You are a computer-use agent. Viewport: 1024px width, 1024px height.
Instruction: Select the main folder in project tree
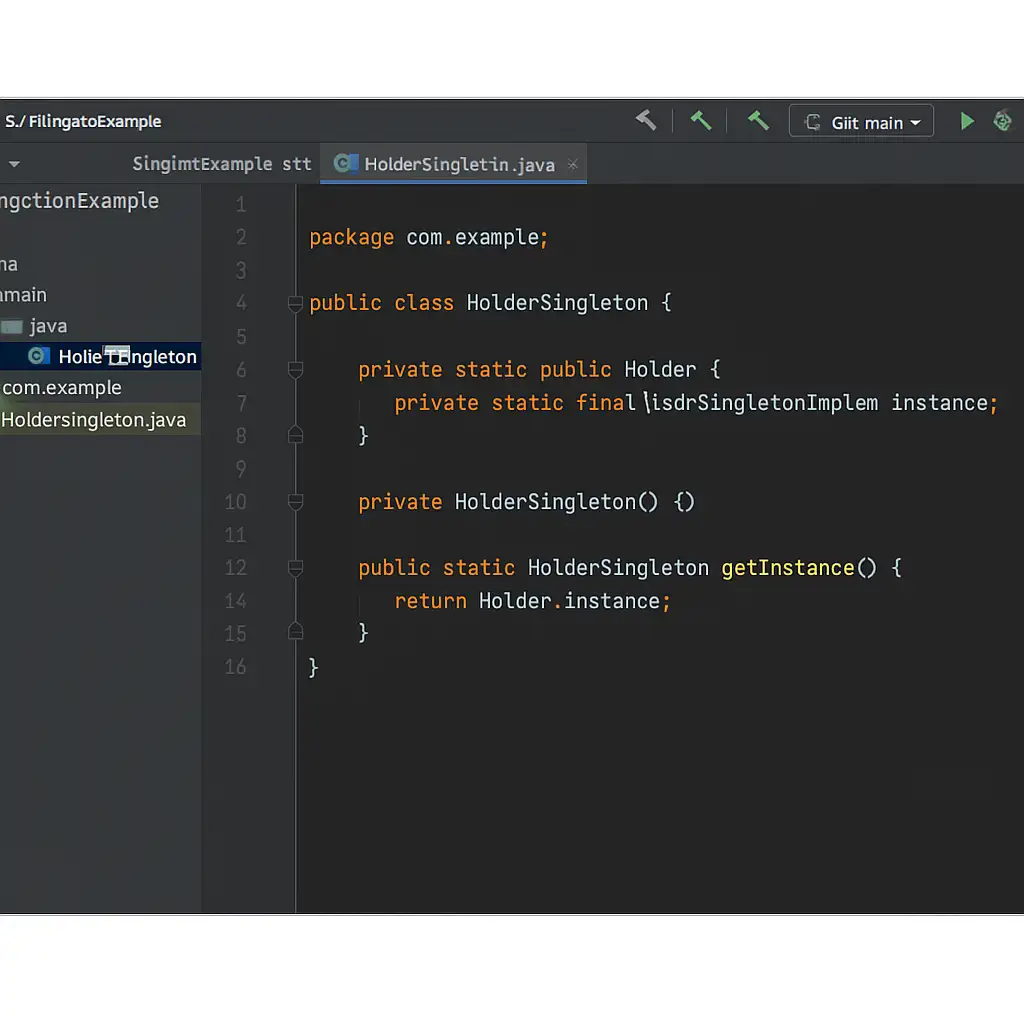(24, 295)
